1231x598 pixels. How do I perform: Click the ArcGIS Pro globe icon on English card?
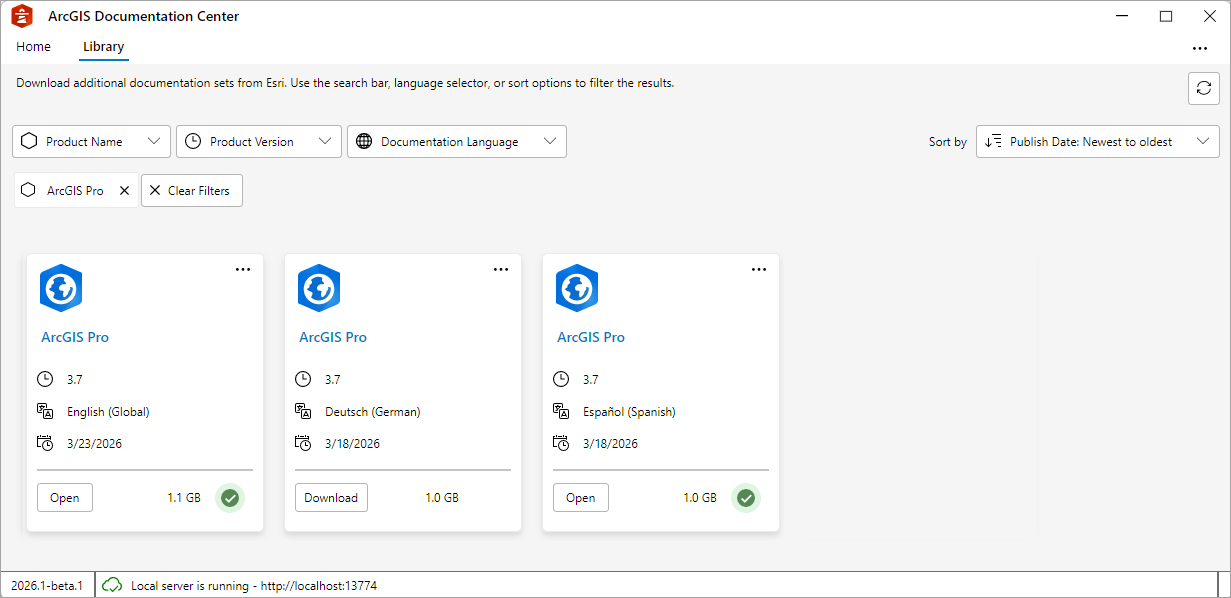pyautogui.click(x=61, y=289)
